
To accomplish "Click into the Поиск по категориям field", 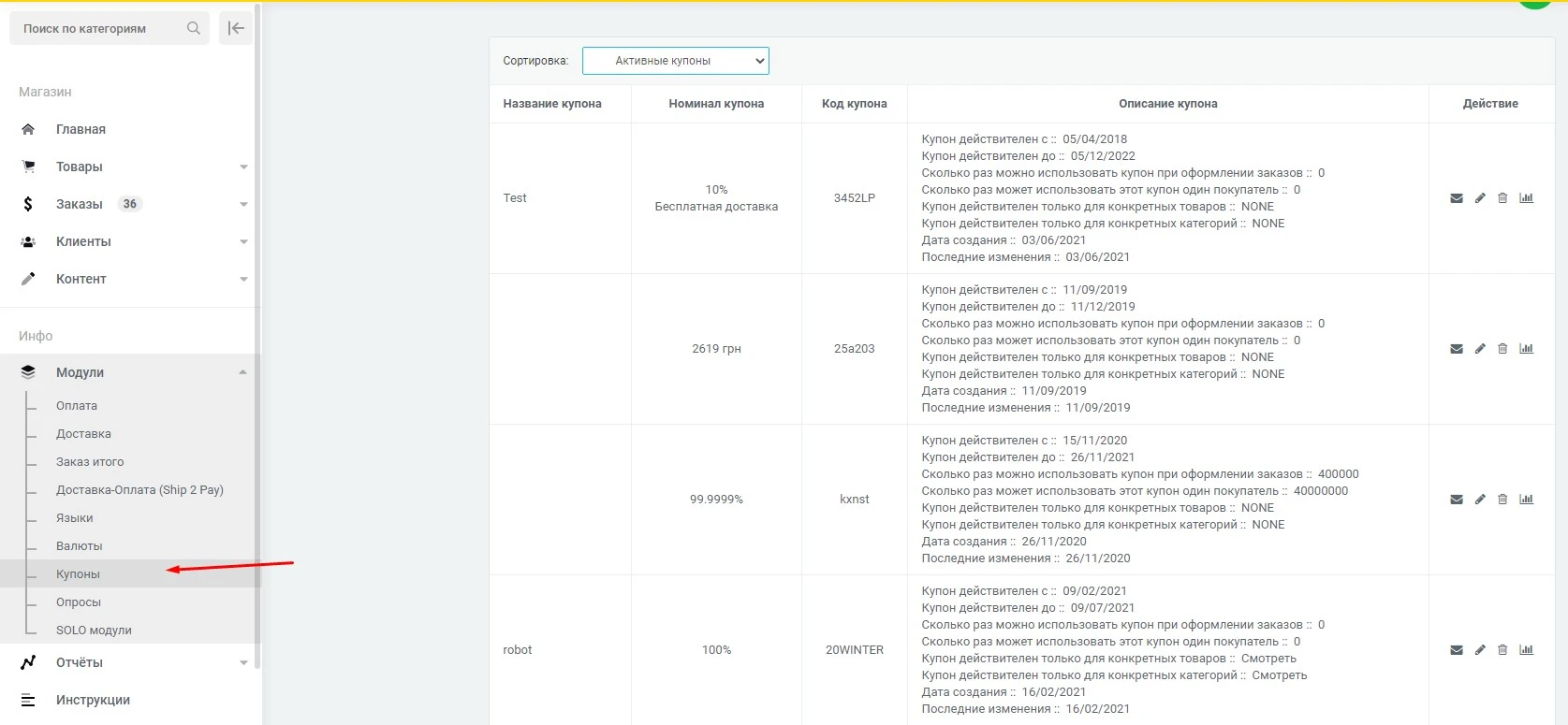I will tap(109, 28).
